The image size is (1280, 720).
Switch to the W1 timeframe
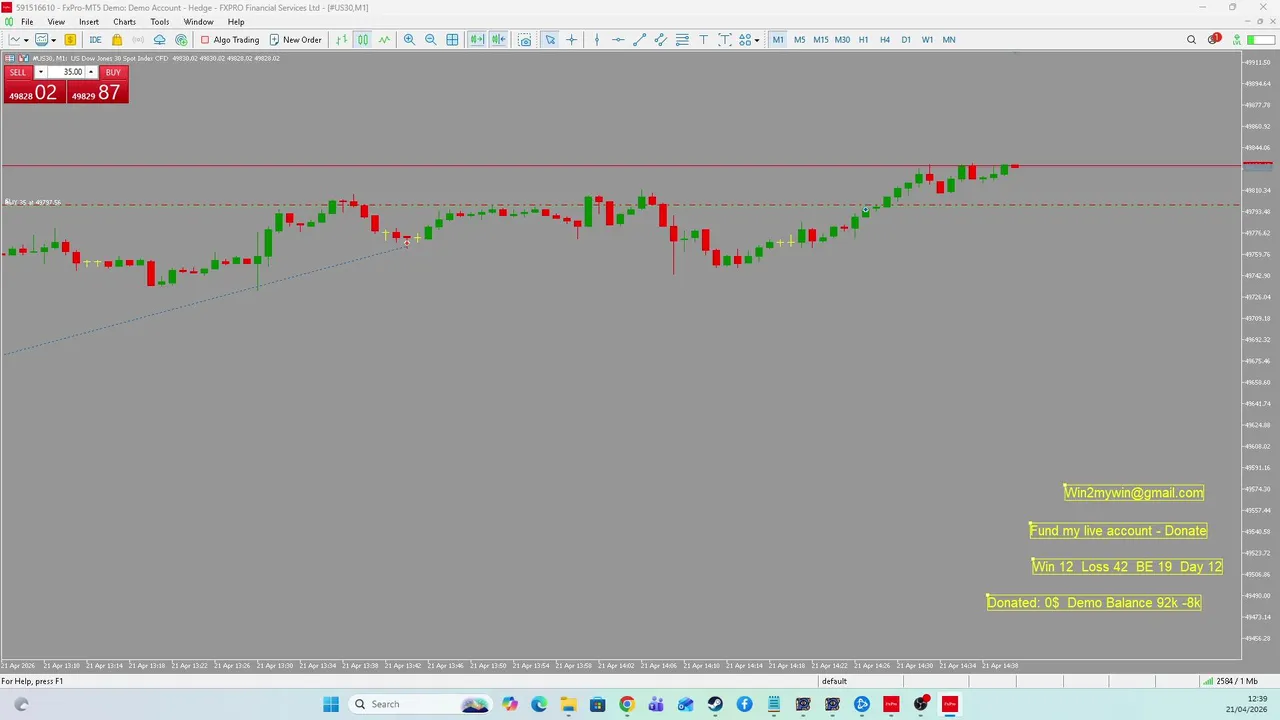coord(927,40)
